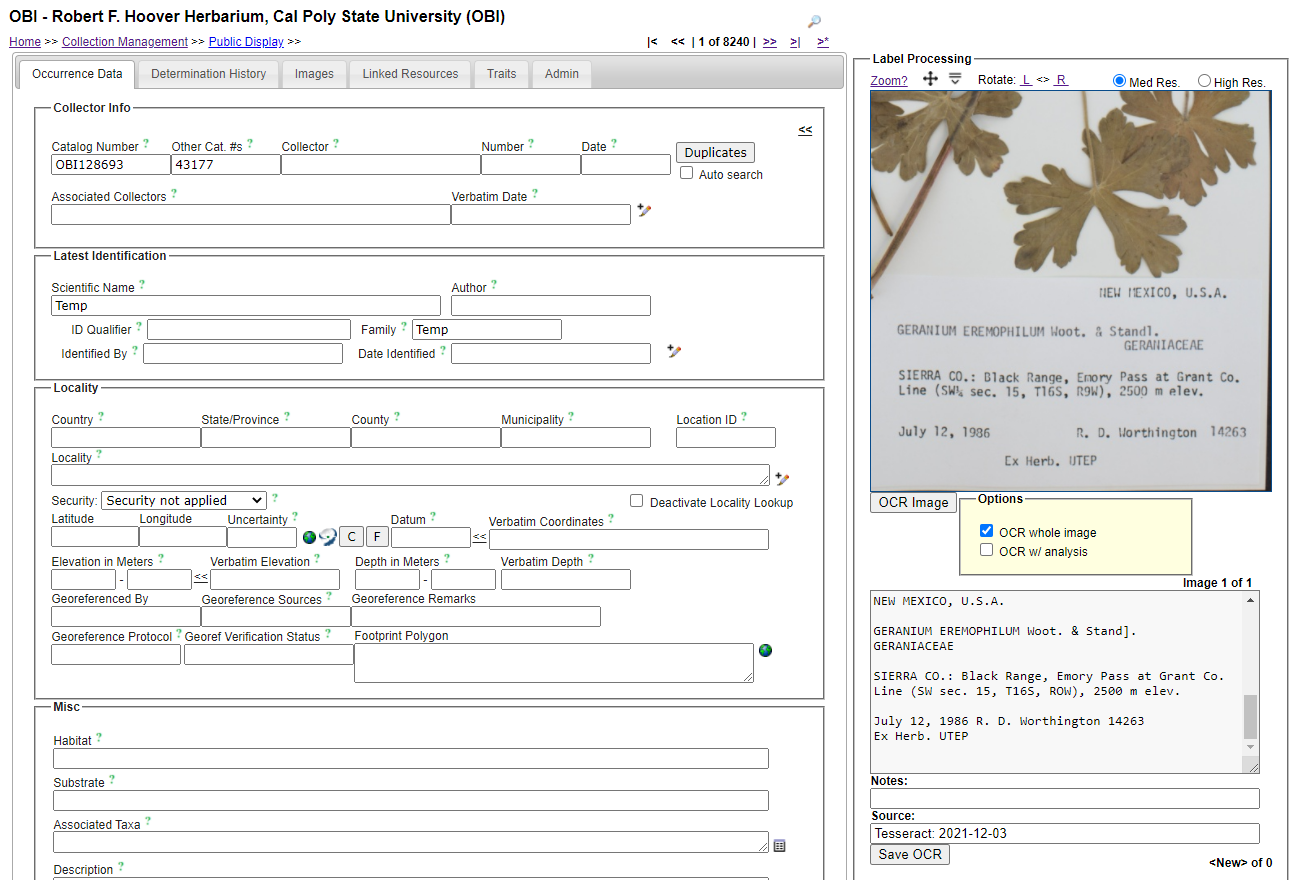Viewport: 1306px width, 880px height.
Task: Click the << toggle next to Datum
Action: pyautogui.click(x=480, y=537)
